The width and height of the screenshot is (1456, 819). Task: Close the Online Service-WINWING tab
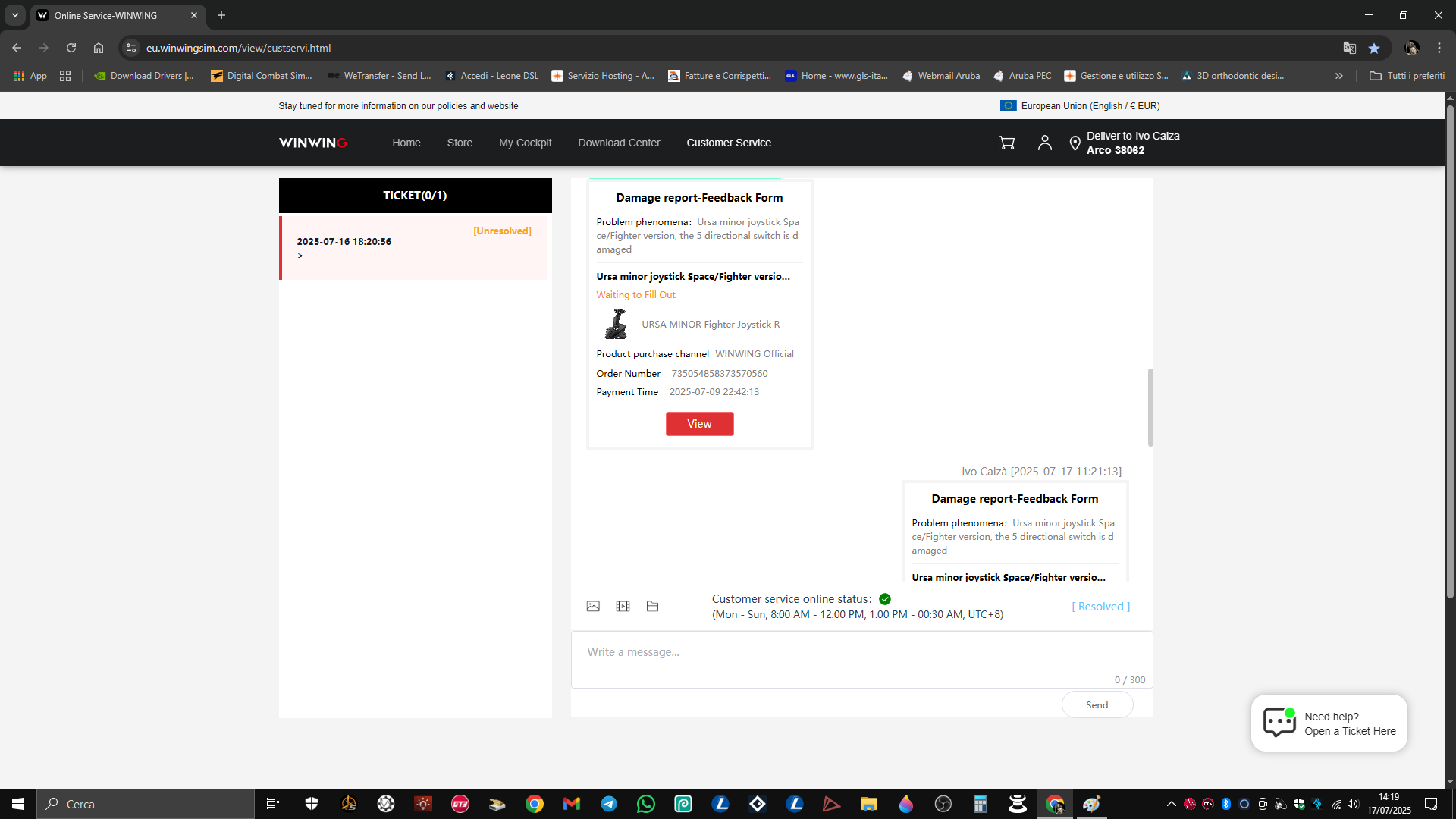coord(194,15)
